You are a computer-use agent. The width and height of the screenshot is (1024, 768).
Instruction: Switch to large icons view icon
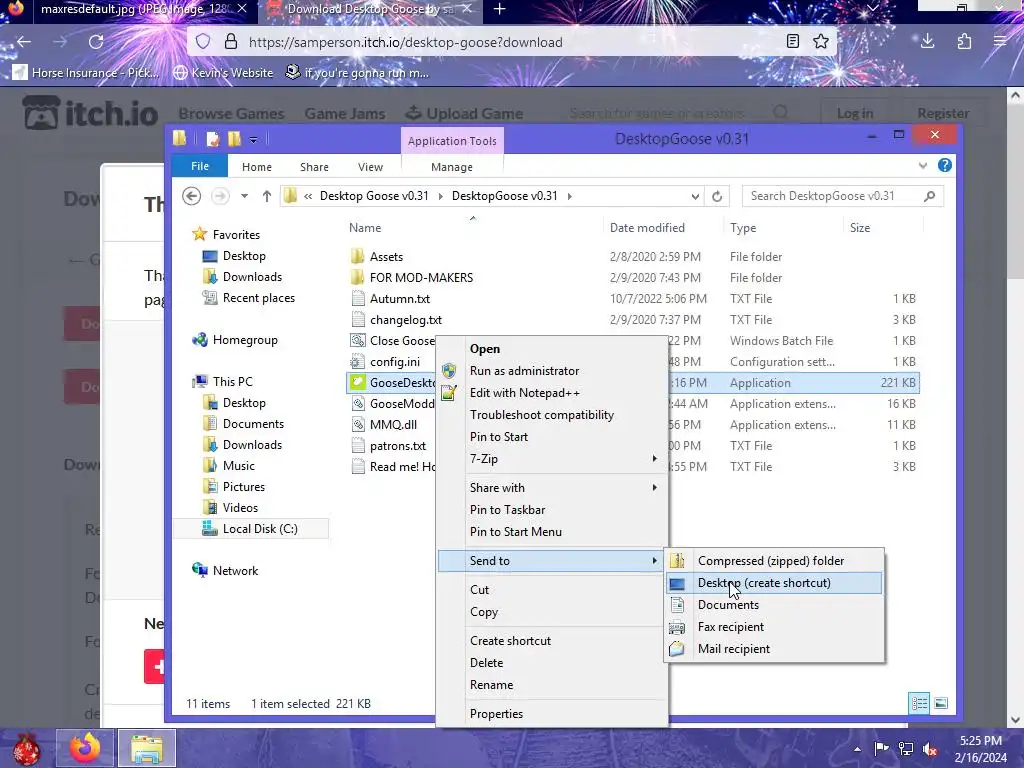pos(941,703)
